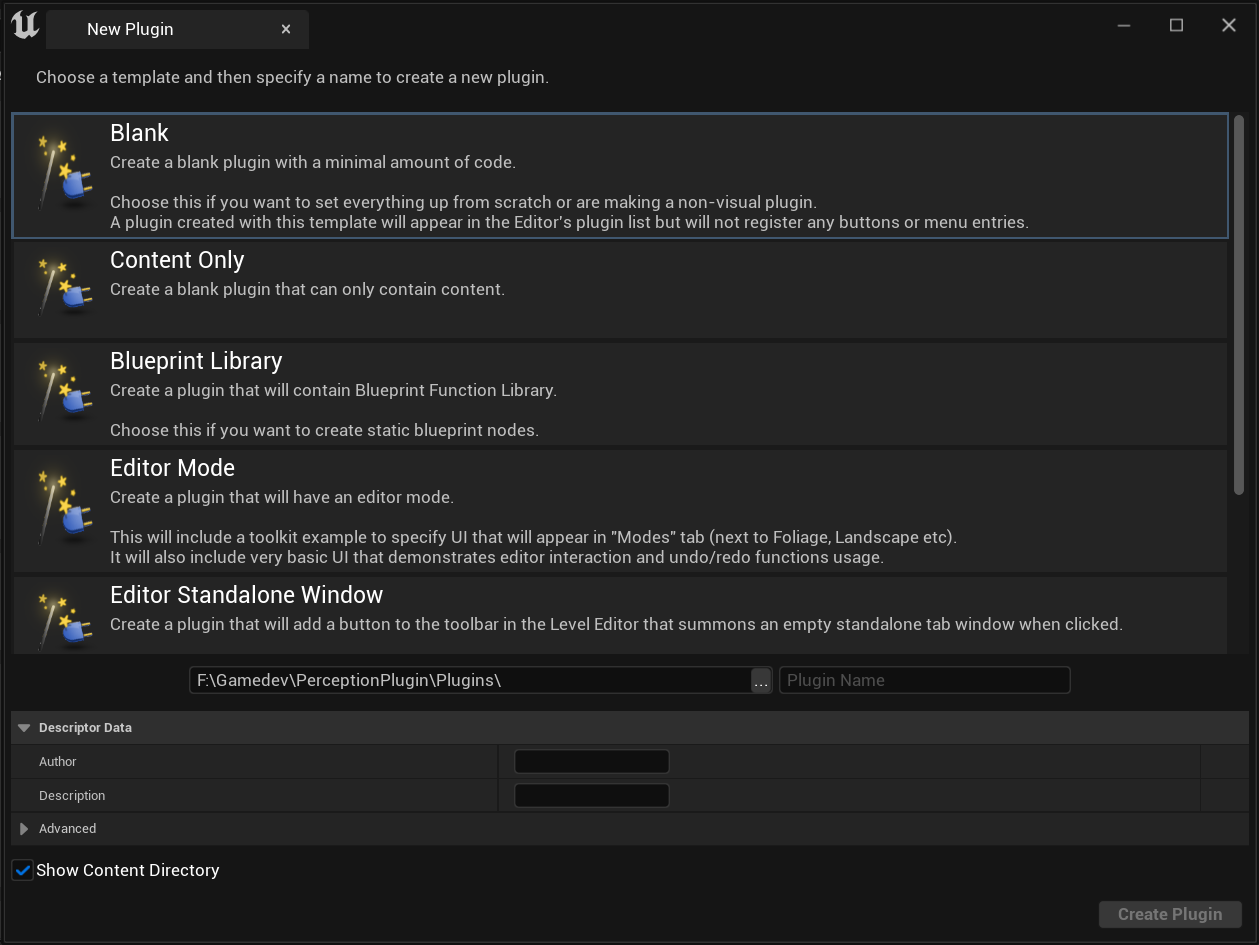Click the Blank template wand icon

[65, 174]
